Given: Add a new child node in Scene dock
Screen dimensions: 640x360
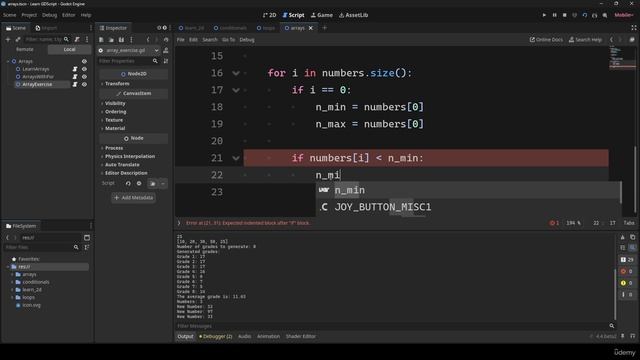Looking at the screenshot, I should coord(8,39).
